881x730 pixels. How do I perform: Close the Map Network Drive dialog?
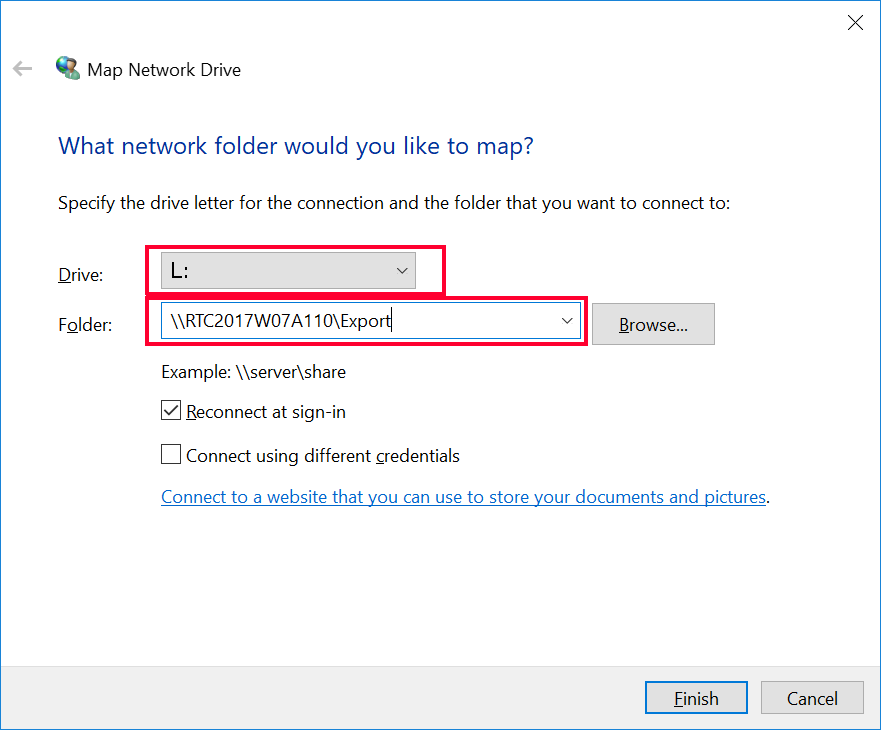[x=855, y=22]
